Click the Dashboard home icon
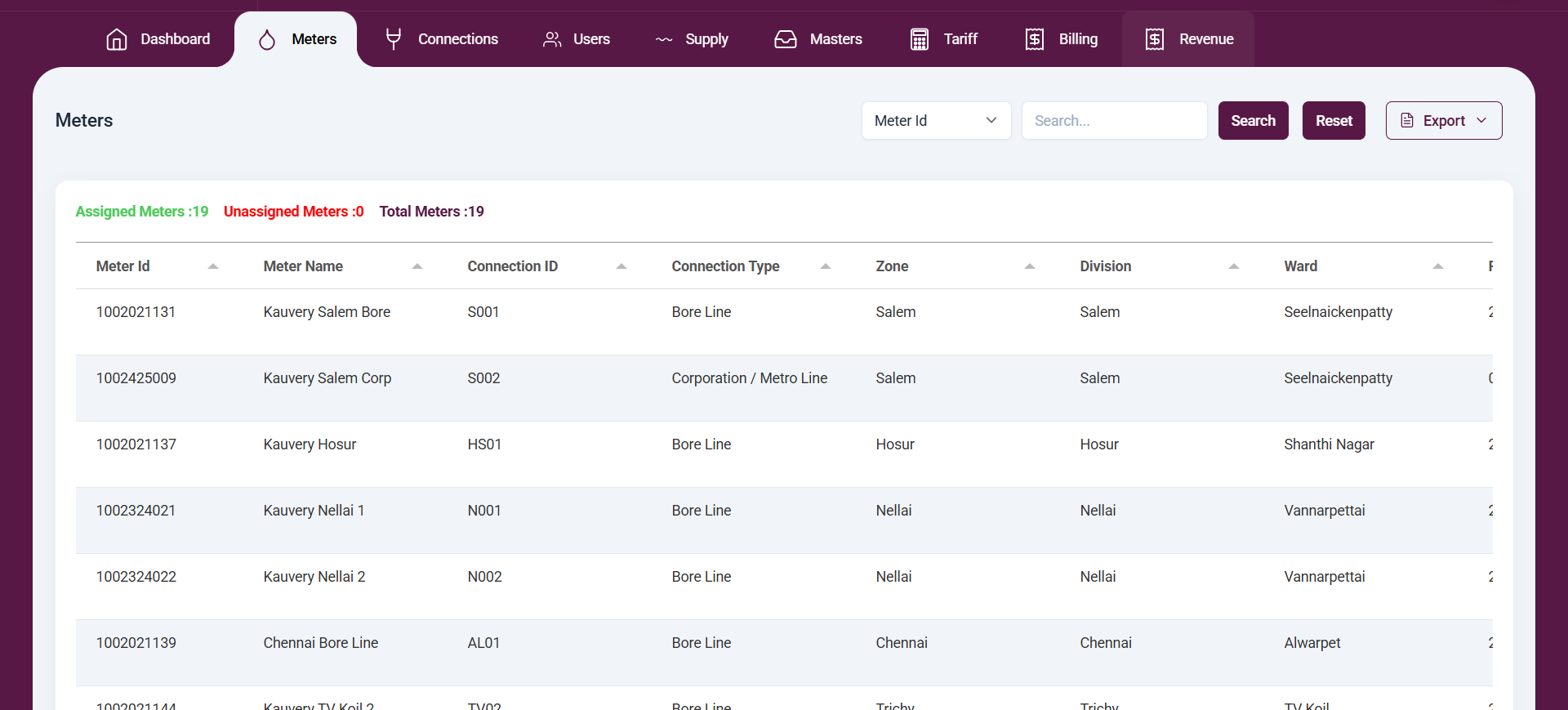 click(x=117, y=39)
